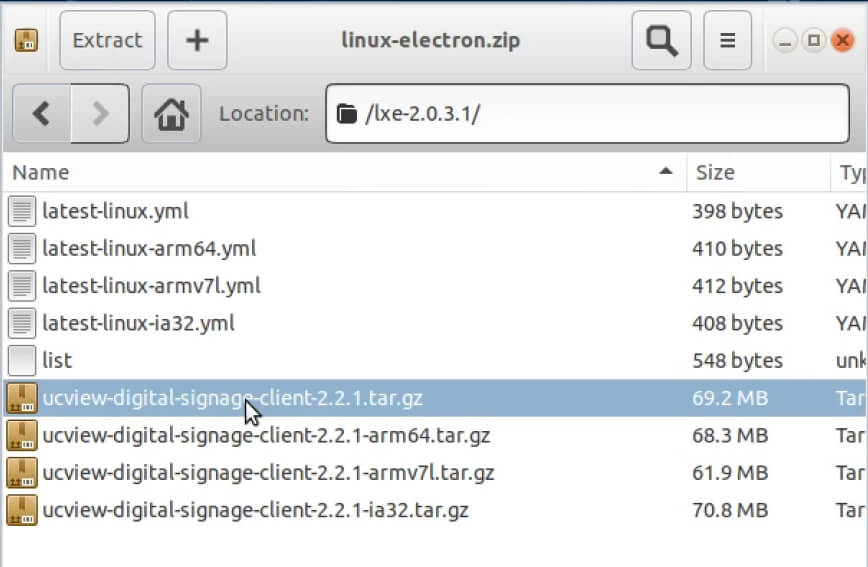Image resolution: width=868 pixels, height=567 pixels.
Task: Click blank file icon of list
Action: (x=22, y=361)
